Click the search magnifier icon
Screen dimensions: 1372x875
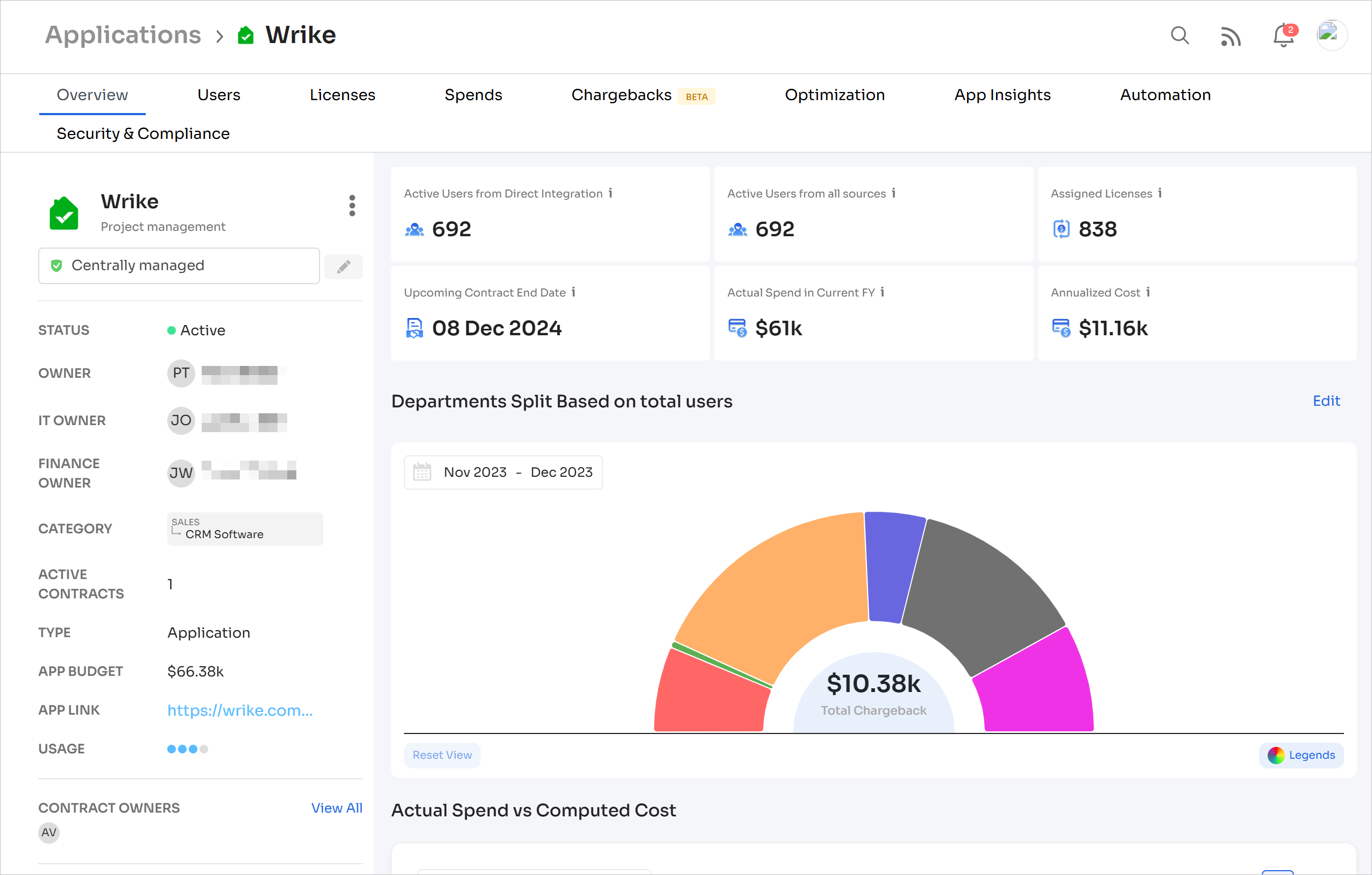[1179, 36]
